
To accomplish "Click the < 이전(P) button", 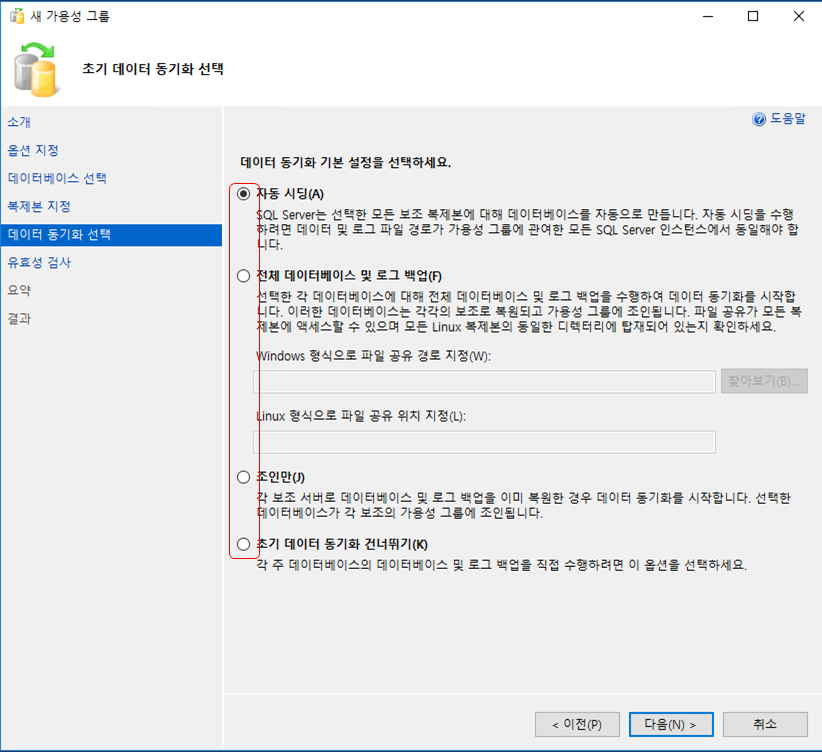I will (577, 724).
